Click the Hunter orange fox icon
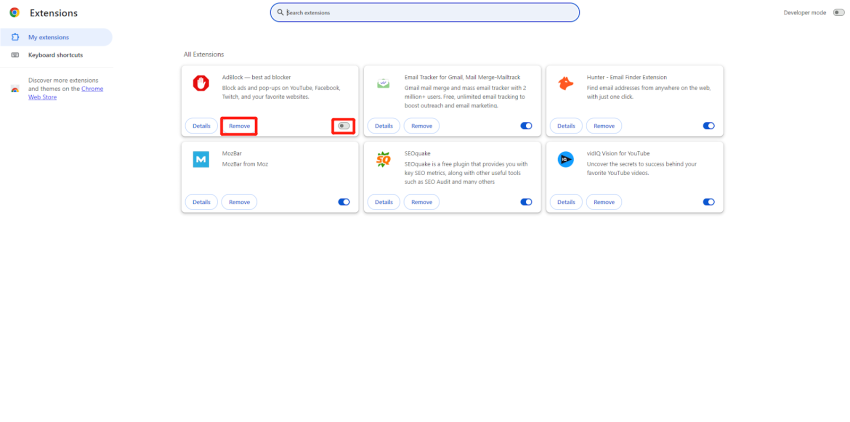The height and width of the screenshot is (422, 850). pyautogui.click(x=566, y=83)
